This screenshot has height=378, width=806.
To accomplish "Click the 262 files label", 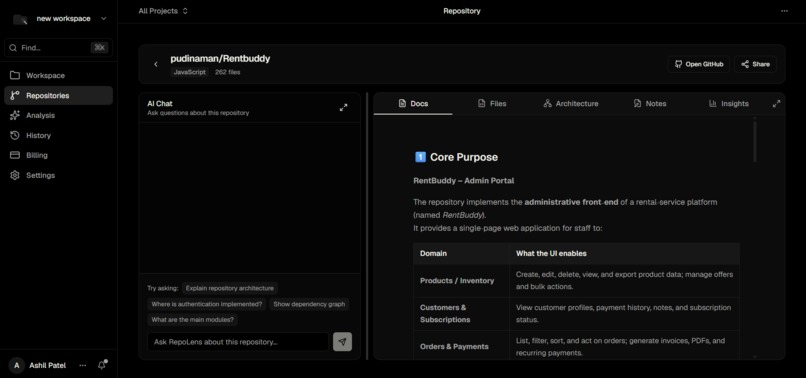I will tap(227, 73).
